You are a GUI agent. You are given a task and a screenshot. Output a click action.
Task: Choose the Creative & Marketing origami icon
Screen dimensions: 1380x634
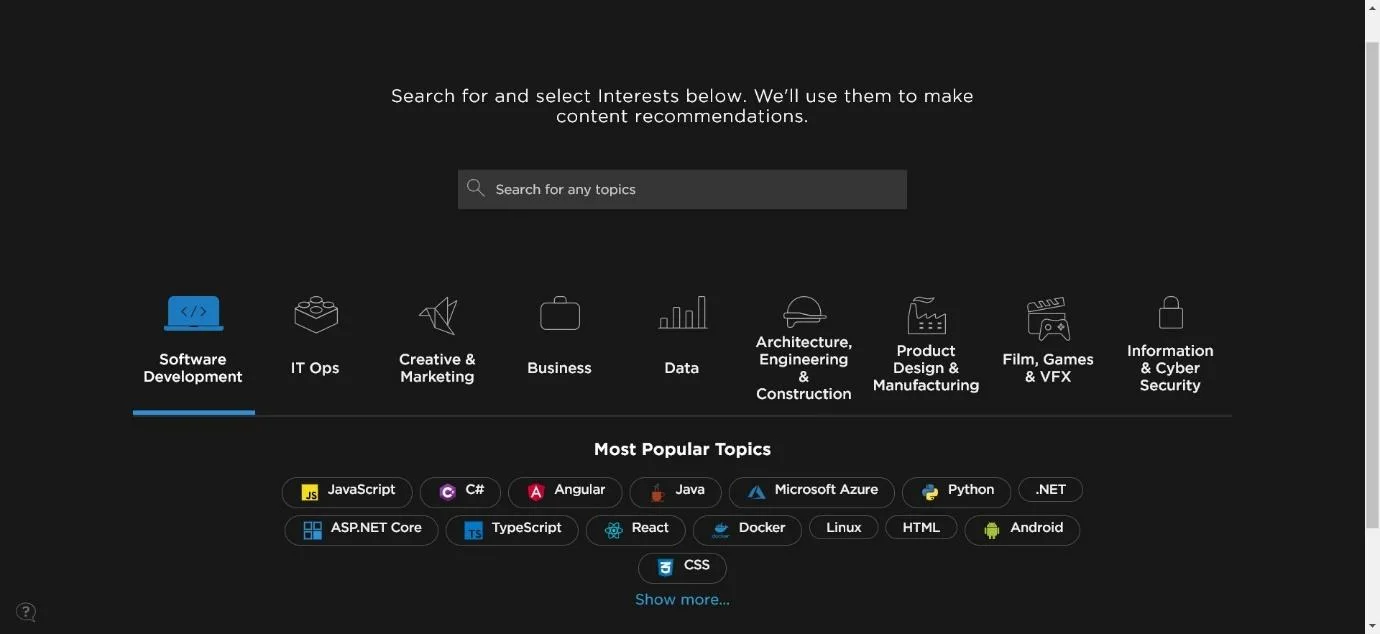[x=438, y=315]
